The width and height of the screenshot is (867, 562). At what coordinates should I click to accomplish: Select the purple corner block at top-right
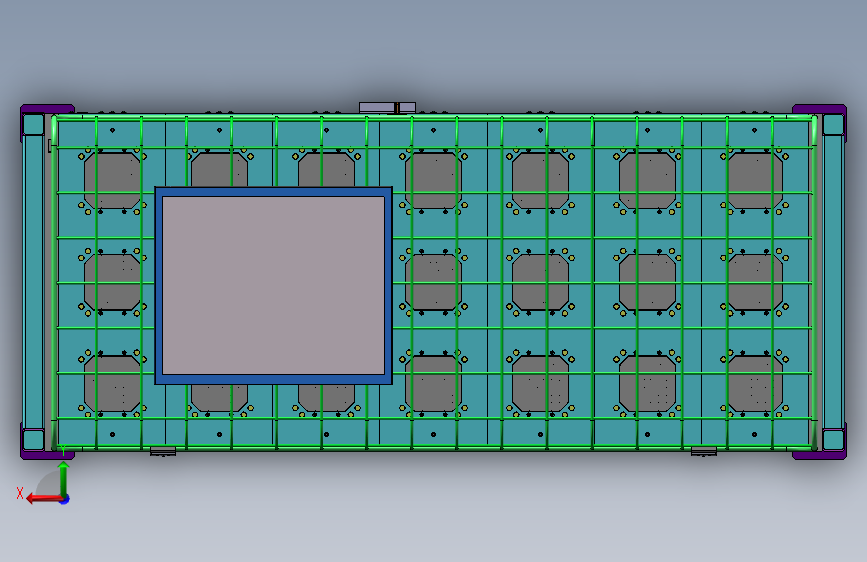[819, 108]
